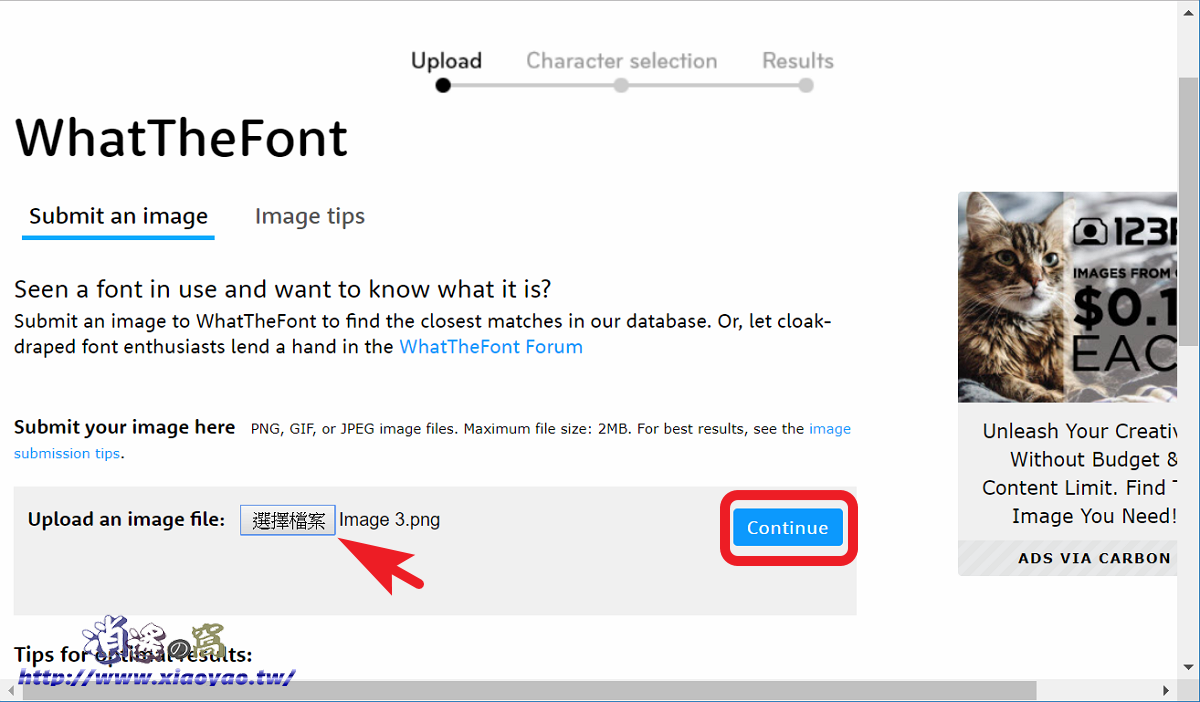Click the Upload step in progress bar
The height and width of the screenshot is (702, 1200).
(446, 61)
